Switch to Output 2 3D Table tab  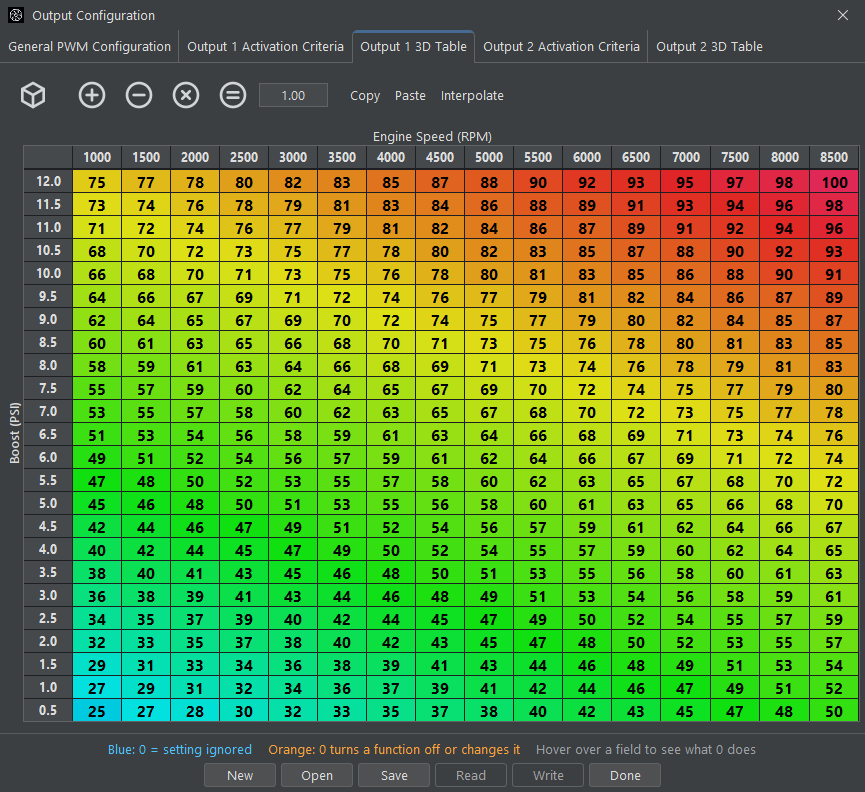(709, 47)
